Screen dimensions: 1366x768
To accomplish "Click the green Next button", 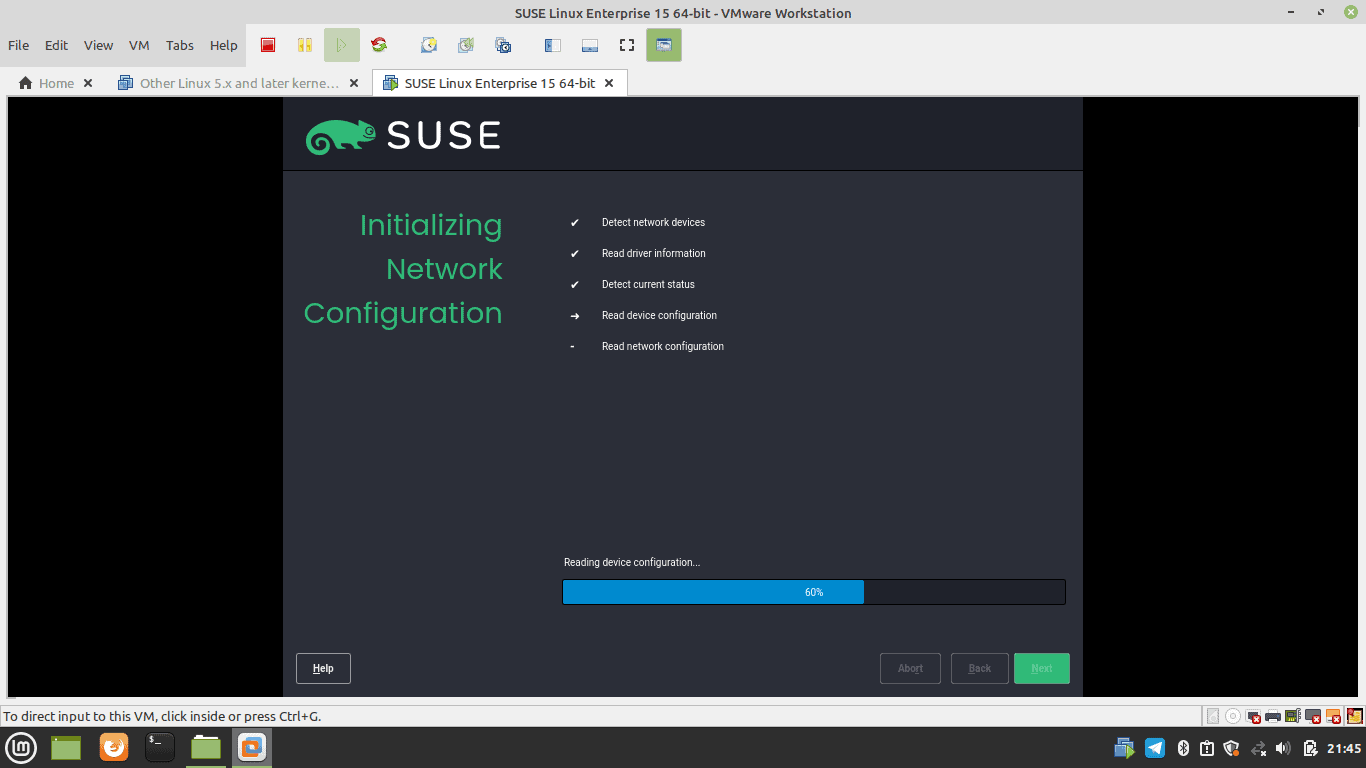I will tap(1042, 668).
